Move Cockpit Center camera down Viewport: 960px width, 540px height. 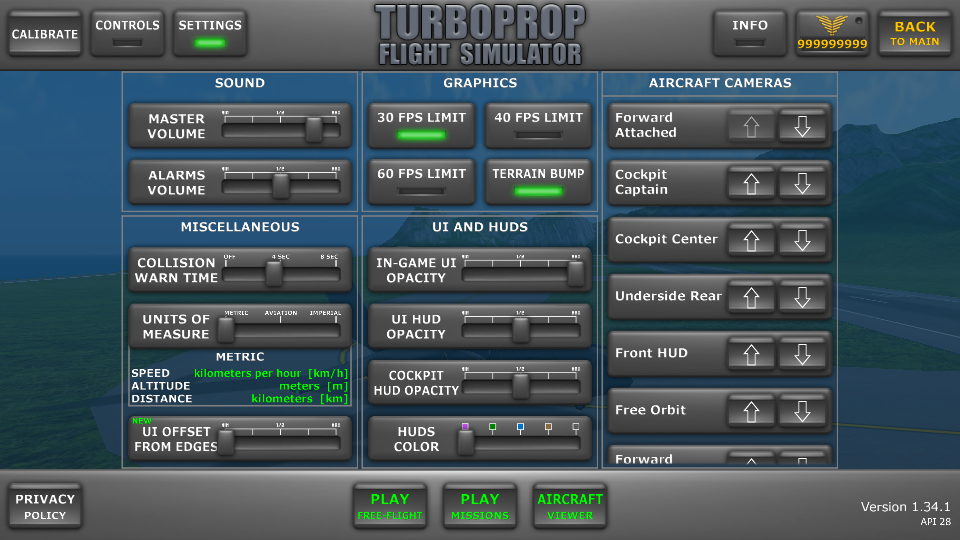[x=802, y=240]
